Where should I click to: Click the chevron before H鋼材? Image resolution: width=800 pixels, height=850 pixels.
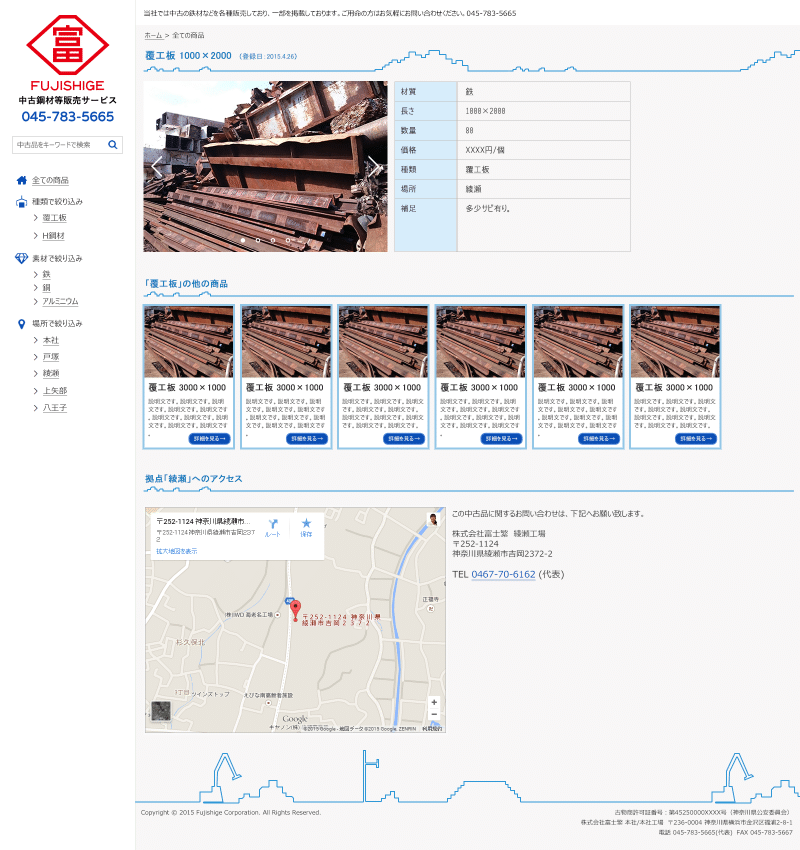coord(35,236)
